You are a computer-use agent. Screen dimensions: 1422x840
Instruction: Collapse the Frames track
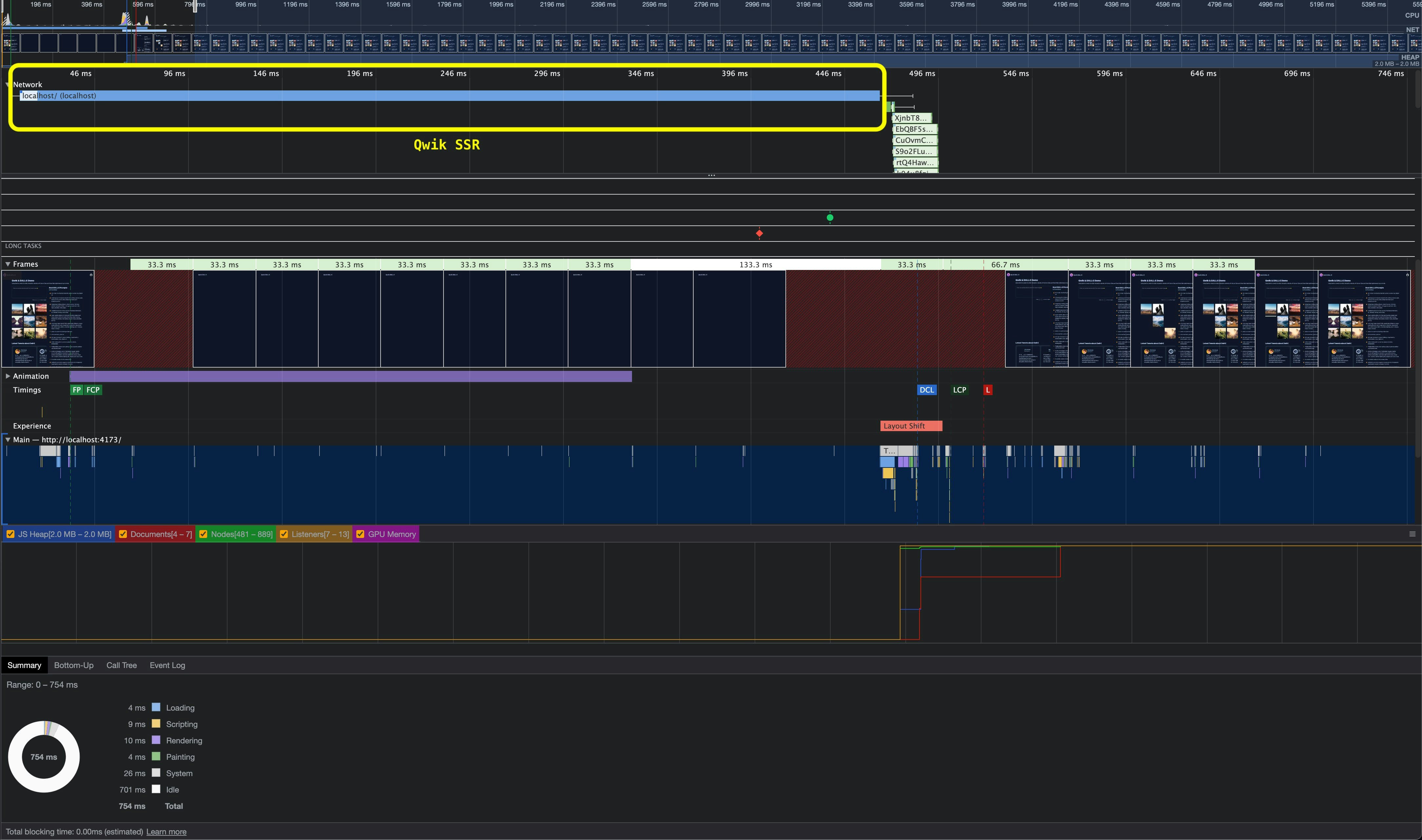8,264
